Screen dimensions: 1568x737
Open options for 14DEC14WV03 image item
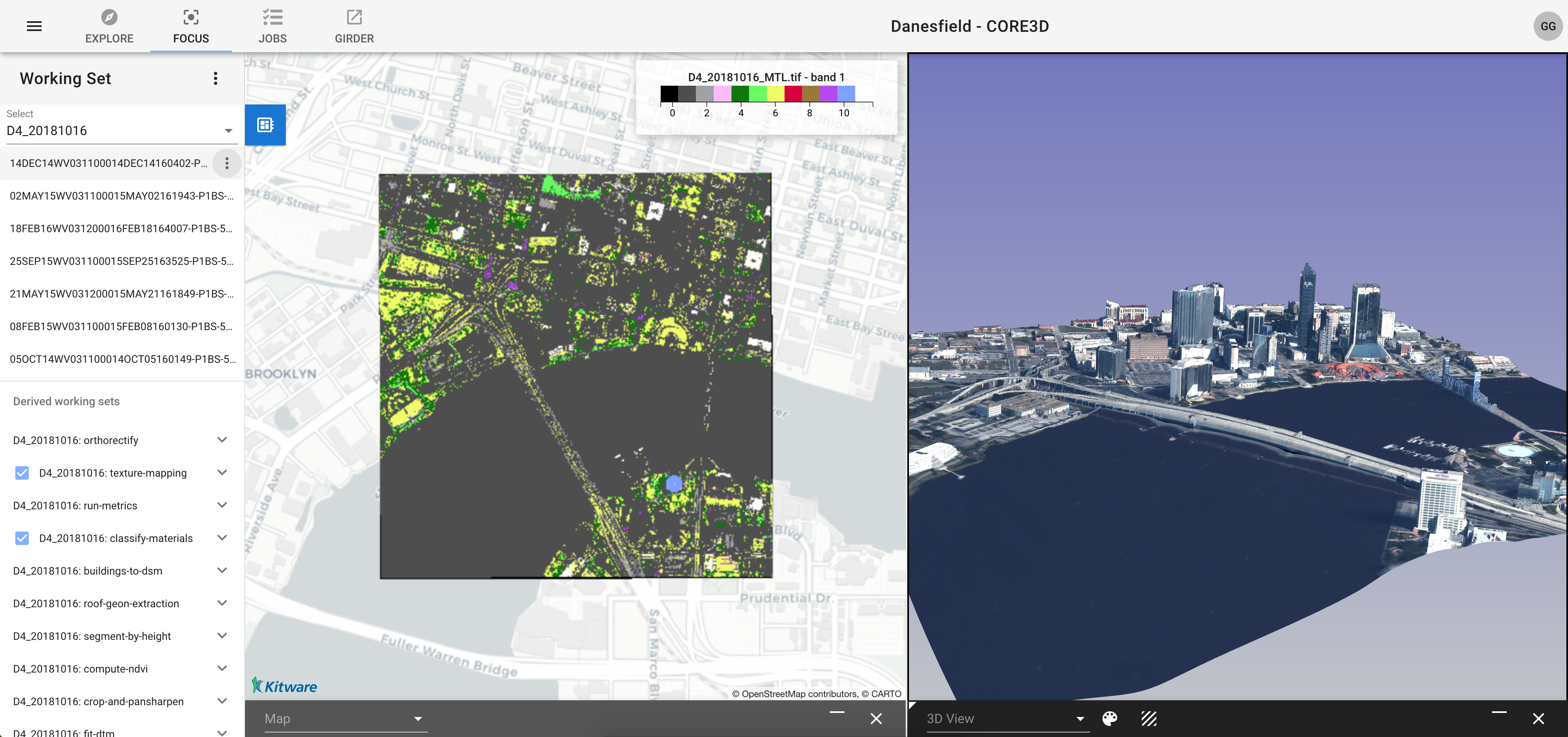[227, 163]
